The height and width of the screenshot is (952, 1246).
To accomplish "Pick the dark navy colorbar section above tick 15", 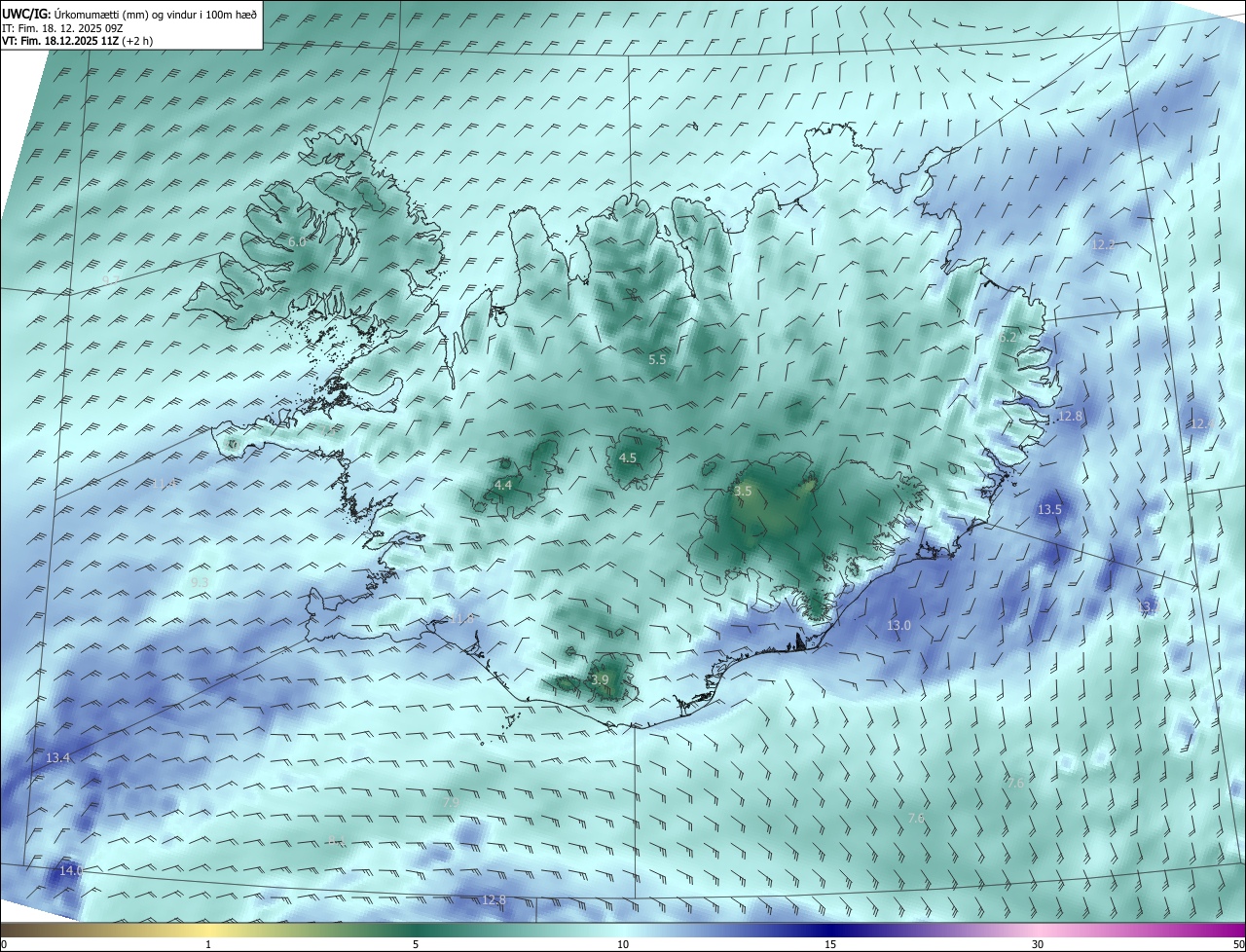I will [830, 930].
